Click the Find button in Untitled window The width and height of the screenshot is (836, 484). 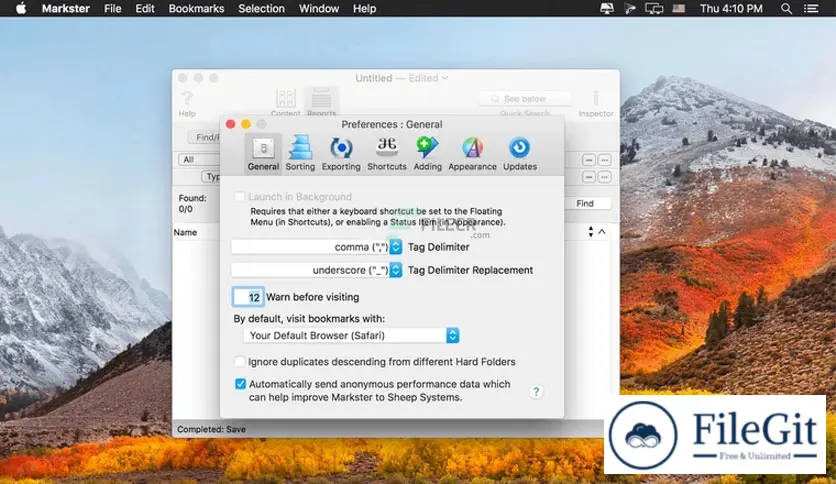pyautogui.click(x=585, y=204)
